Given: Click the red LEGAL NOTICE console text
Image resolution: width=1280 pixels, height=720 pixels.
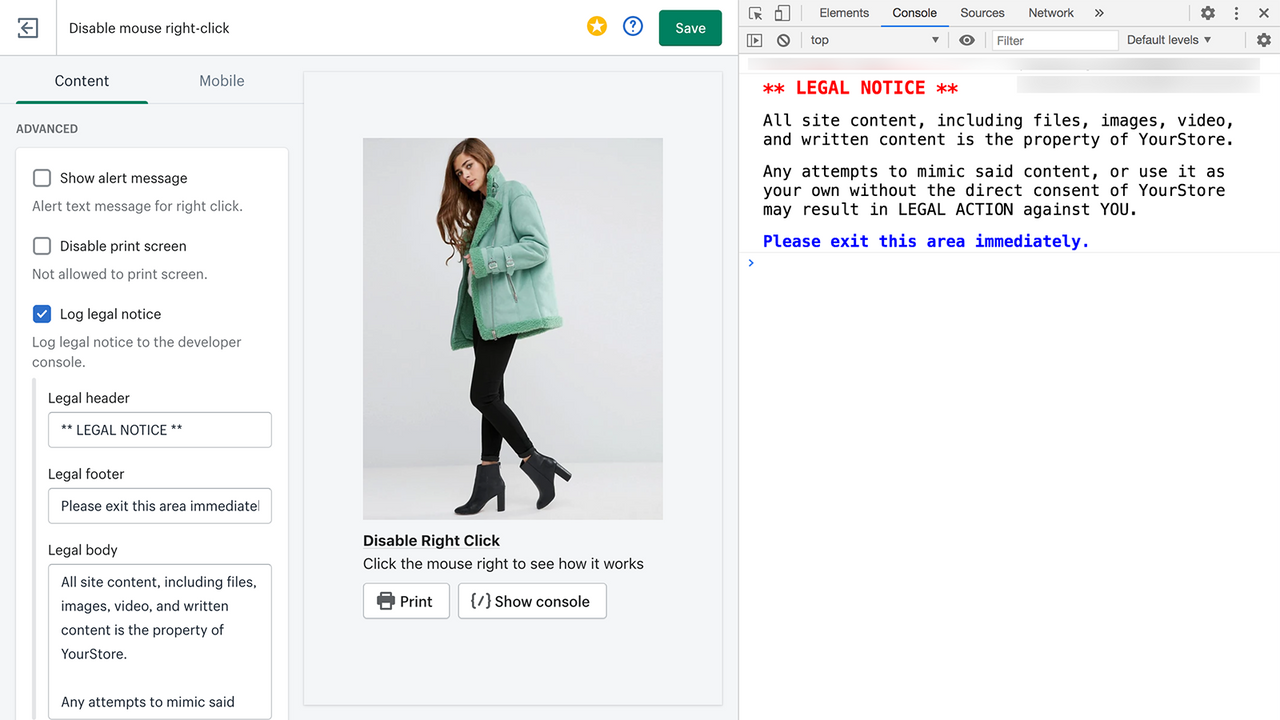Looking at the screenshot, I should click(x=861, y=88).
